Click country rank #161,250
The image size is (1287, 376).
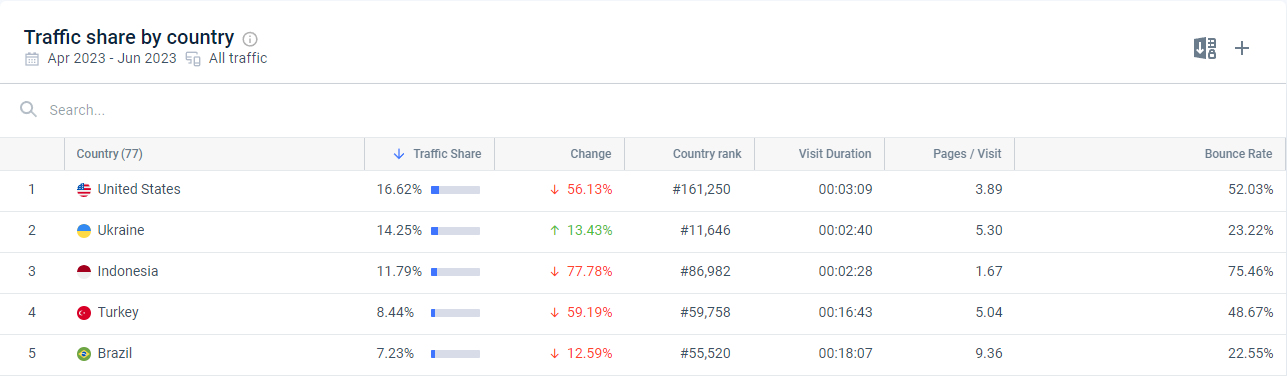point(702,189)
